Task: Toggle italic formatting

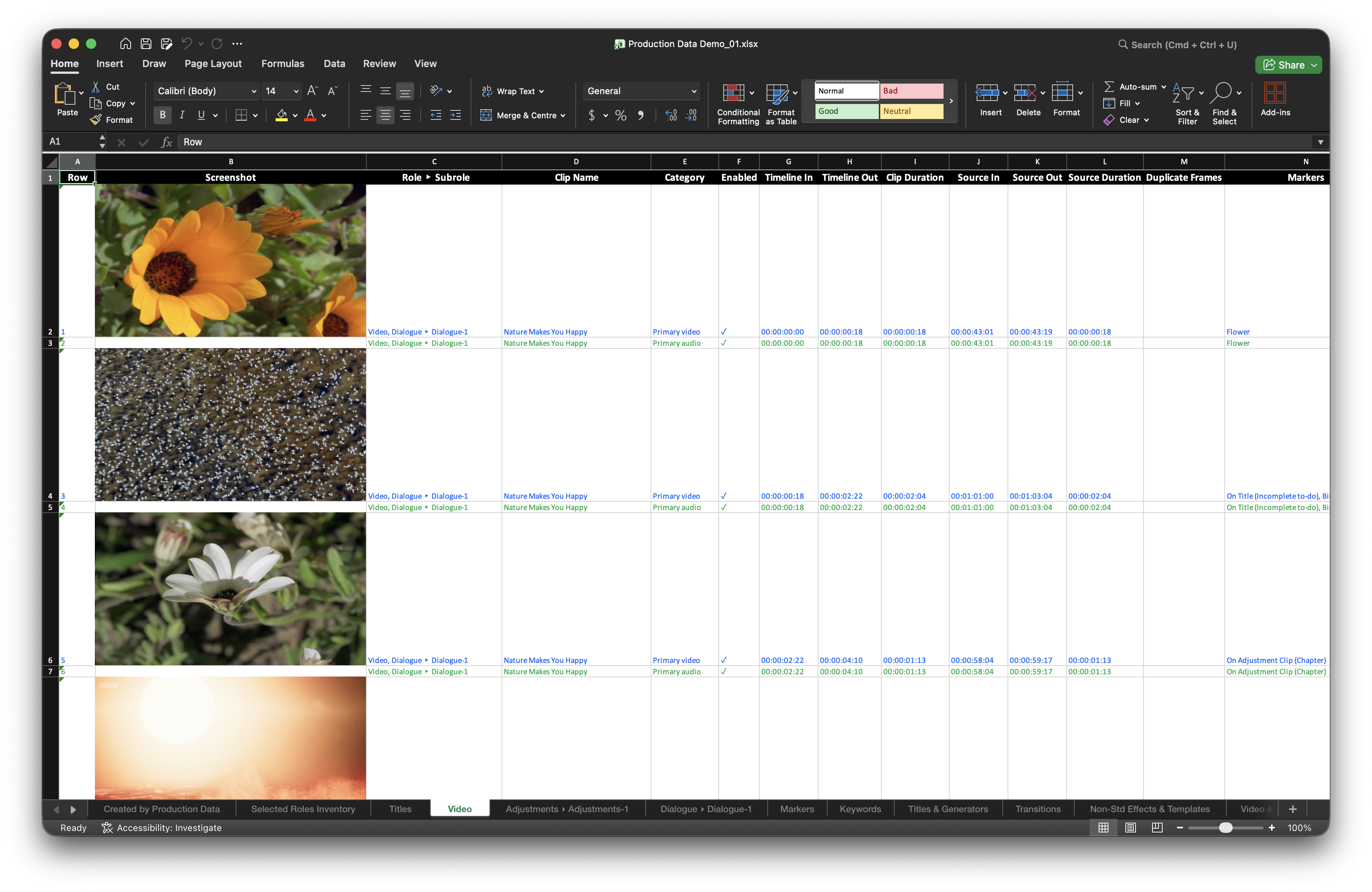Action: click(182, 115)
